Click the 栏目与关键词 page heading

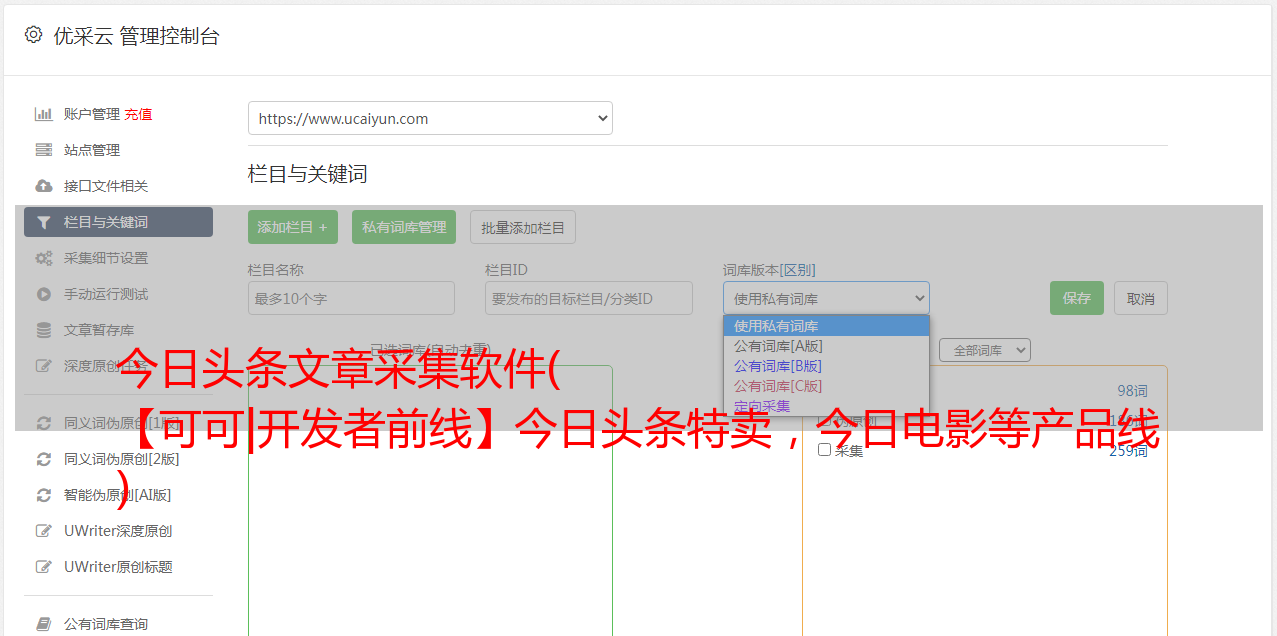point(308,174)
